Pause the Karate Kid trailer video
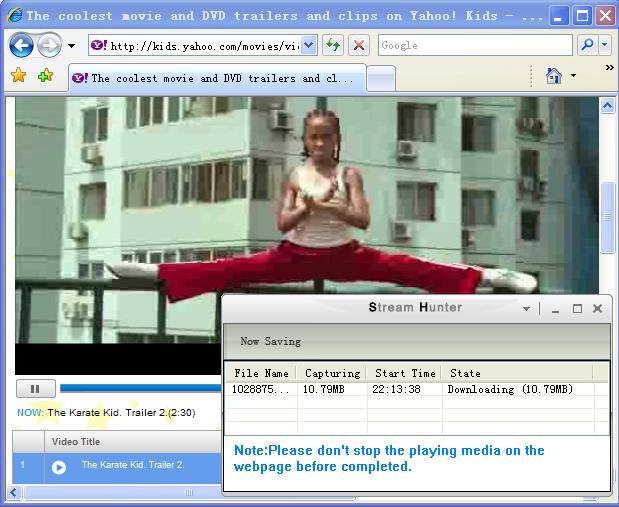Image resolution: width=619 pixels, height=507 pixels. point(36,389)
